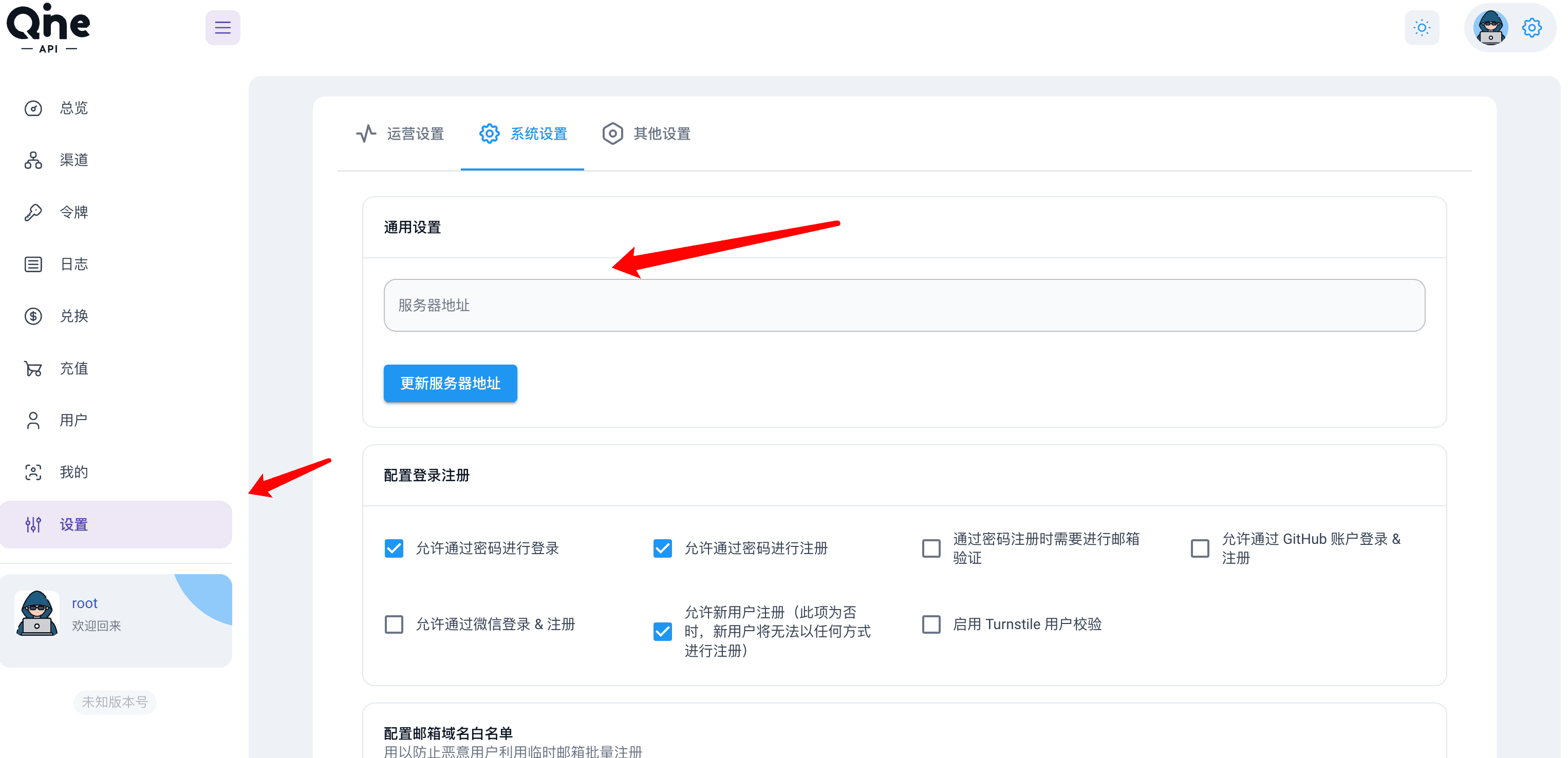
Task: Uncheck 允许通过密码进行注册
Action: pyautogui.click(x=662, y=549)
